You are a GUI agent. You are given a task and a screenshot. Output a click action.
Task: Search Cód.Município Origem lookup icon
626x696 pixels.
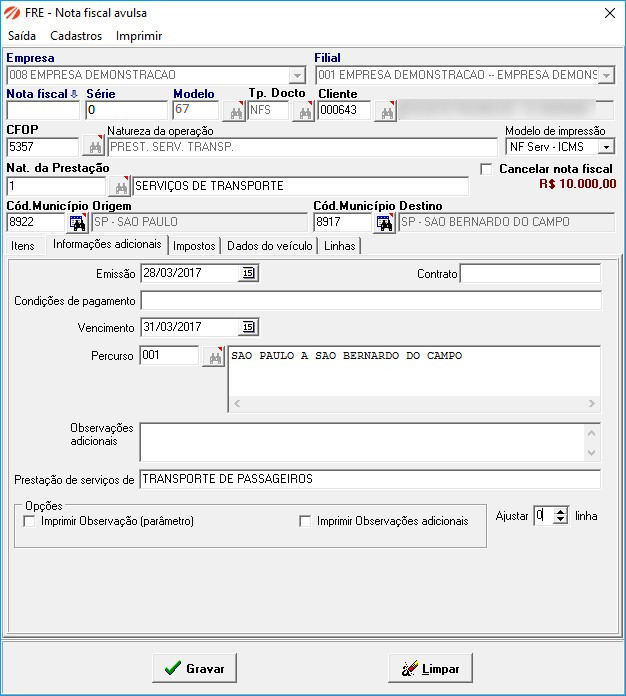(77, 222)
